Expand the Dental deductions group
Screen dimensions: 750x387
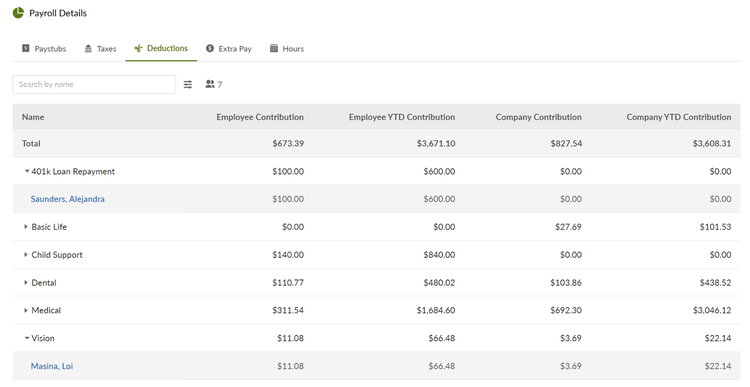26,283
